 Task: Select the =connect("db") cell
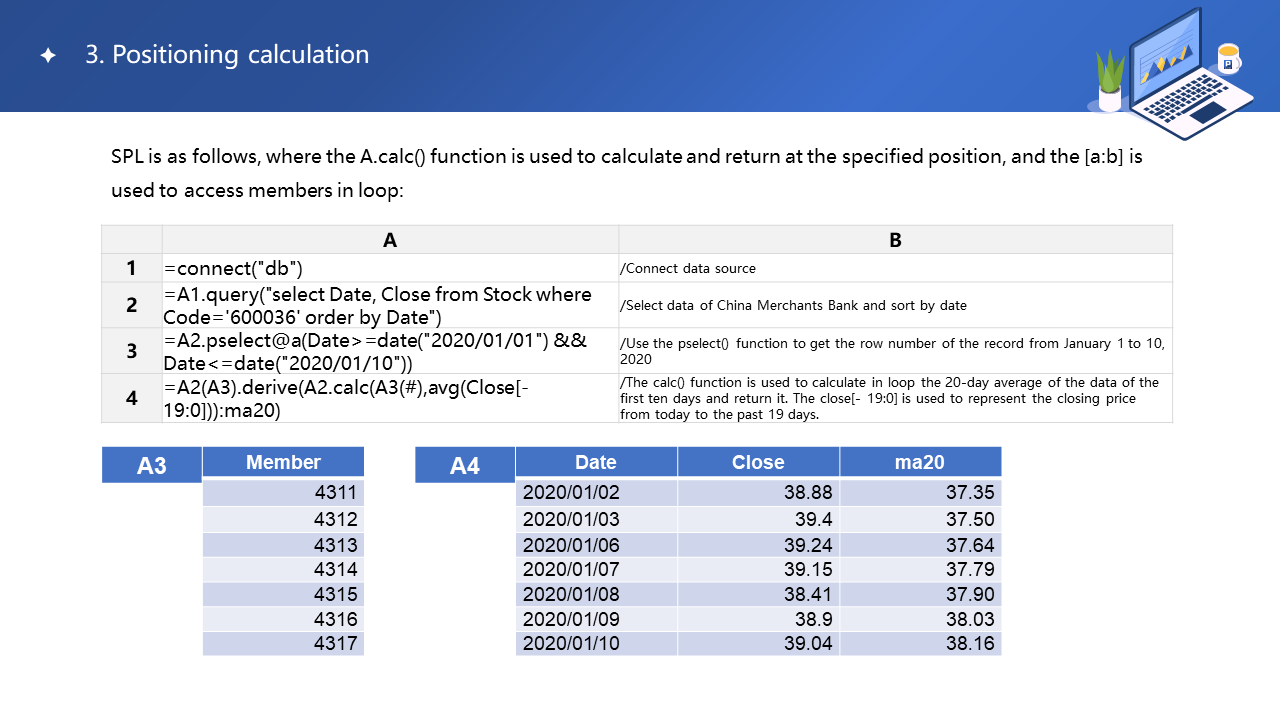click(390, 268)
